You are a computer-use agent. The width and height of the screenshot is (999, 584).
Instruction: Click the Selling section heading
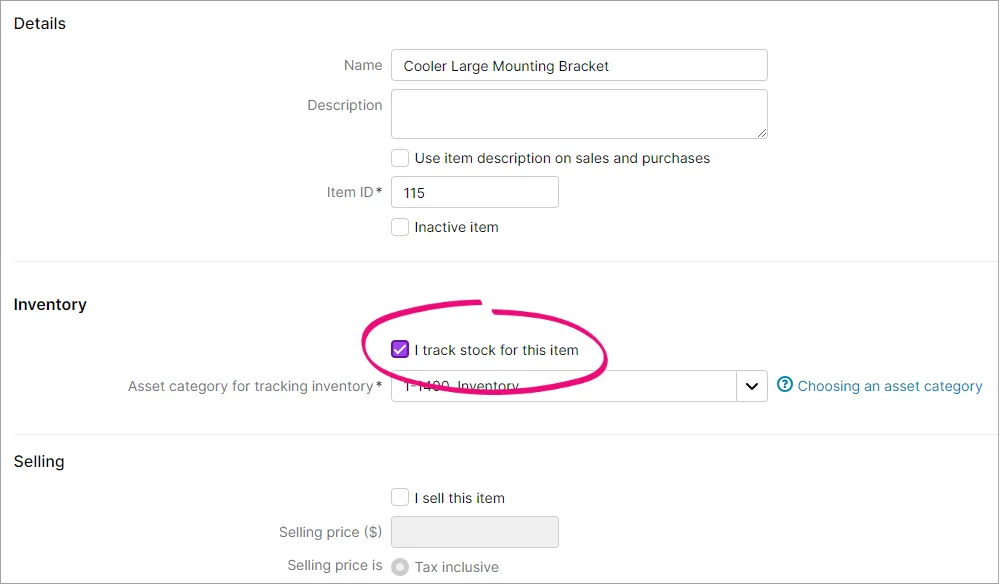pyautogui.click(x=39, y=462)
